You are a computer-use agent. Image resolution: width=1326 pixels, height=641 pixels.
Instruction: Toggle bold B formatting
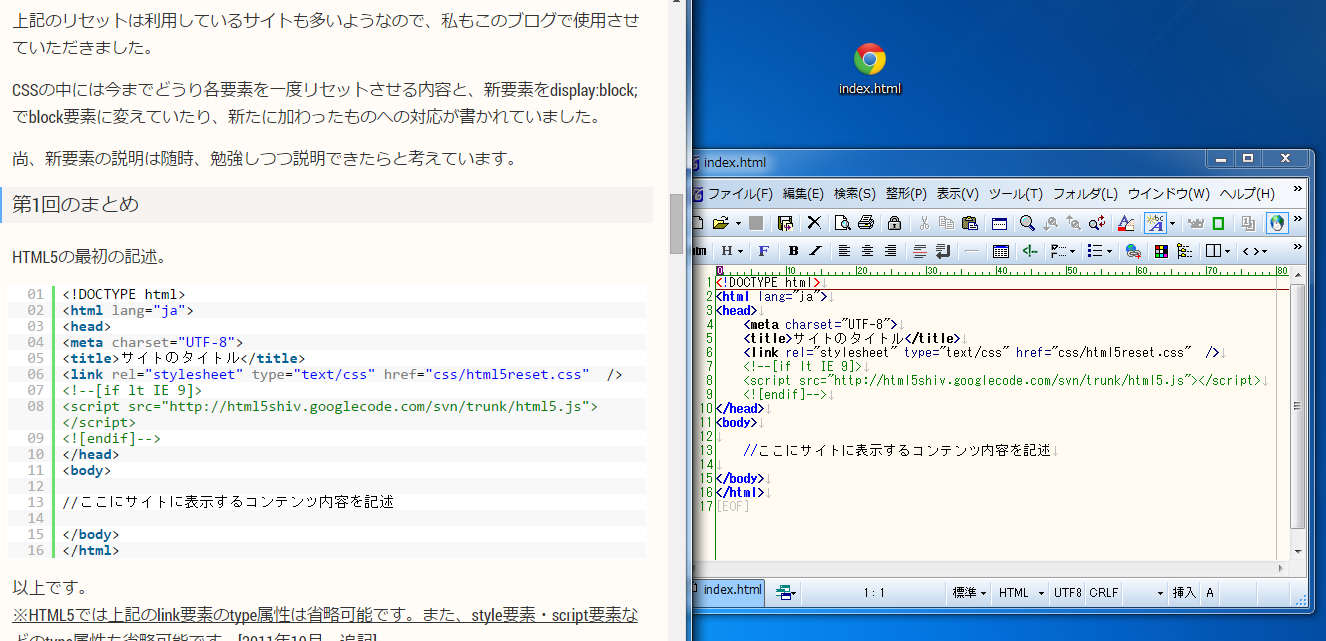point(794,251)
